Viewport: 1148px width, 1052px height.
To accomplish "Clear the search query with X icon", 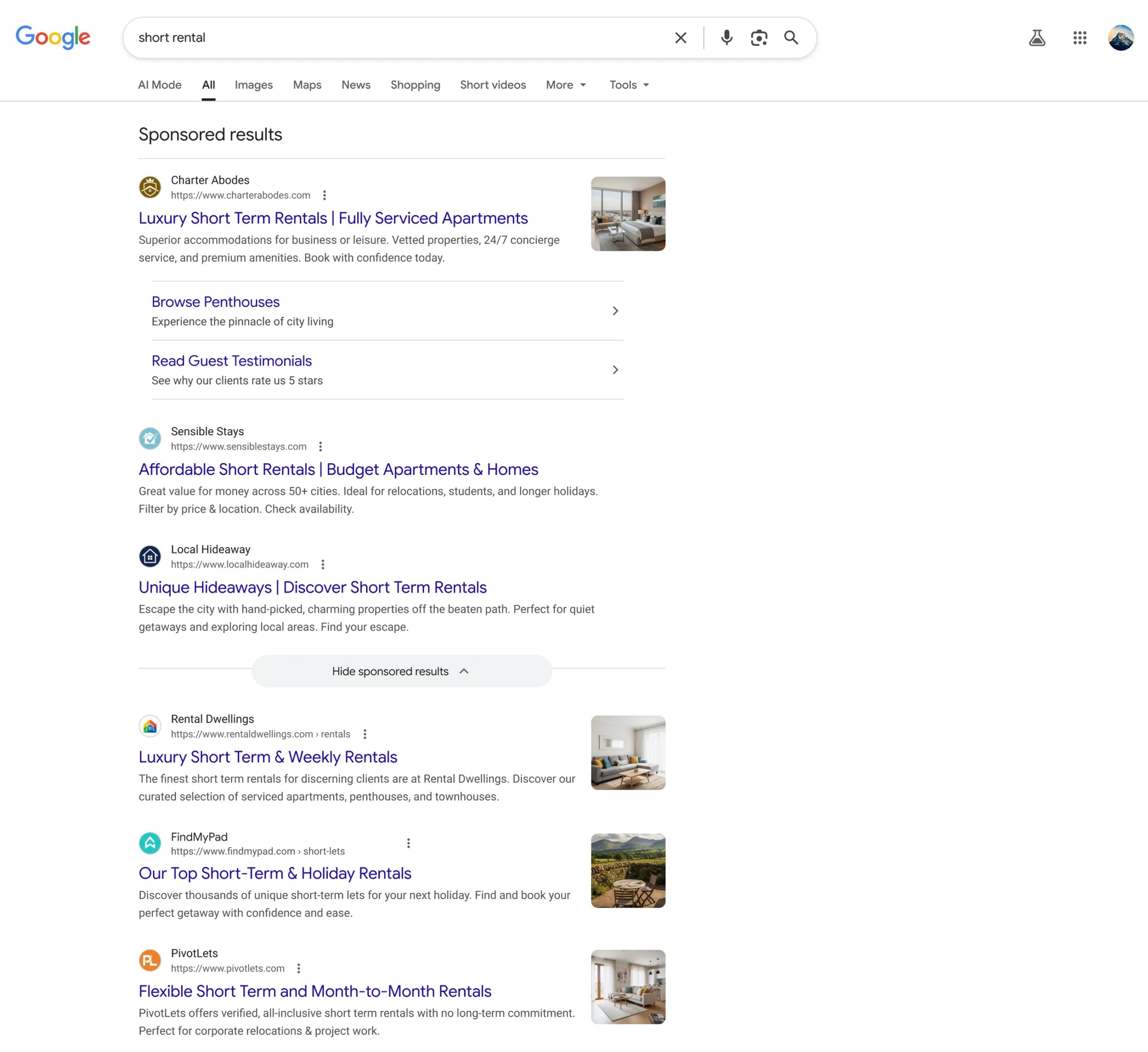I will 680,38.
